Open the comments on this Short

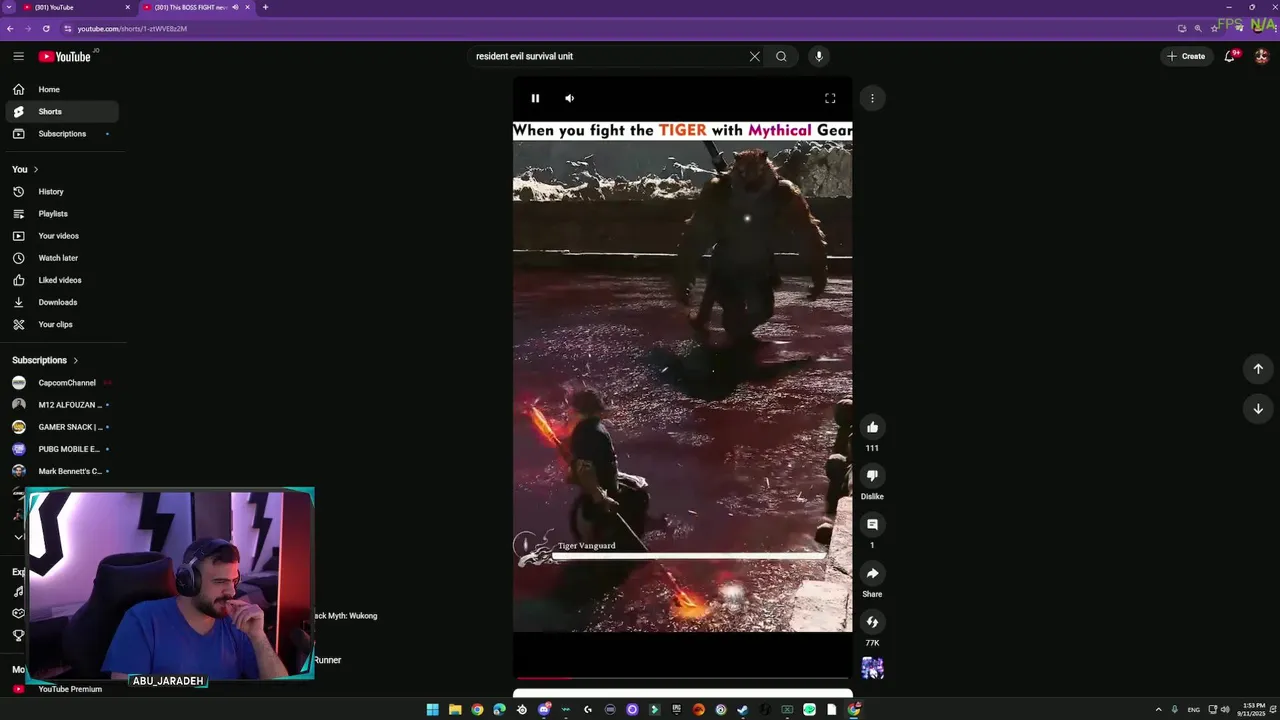click(x=872, y=524)
